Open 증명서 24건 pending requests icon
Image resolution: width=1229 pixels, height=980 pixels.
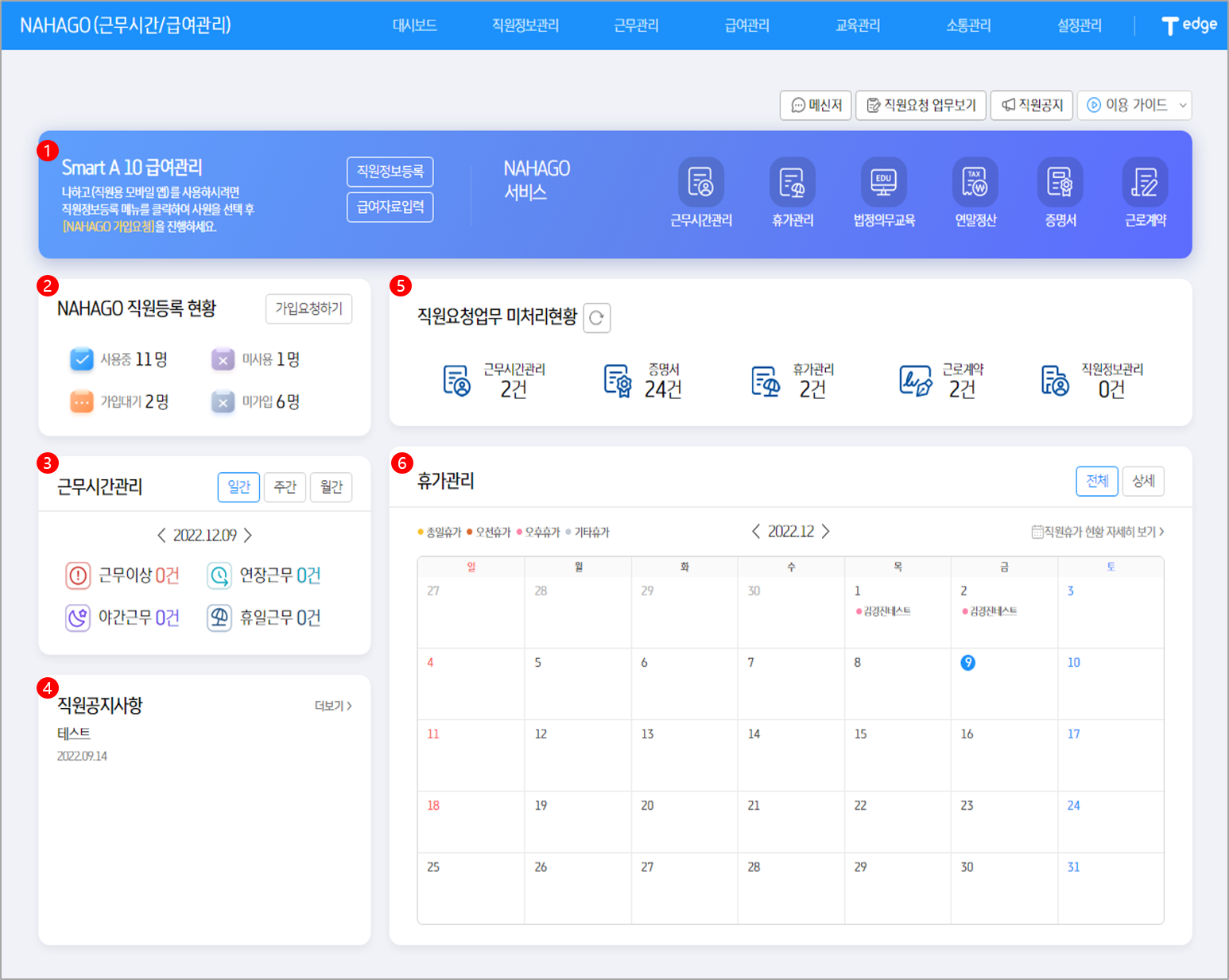pos(618,381)
